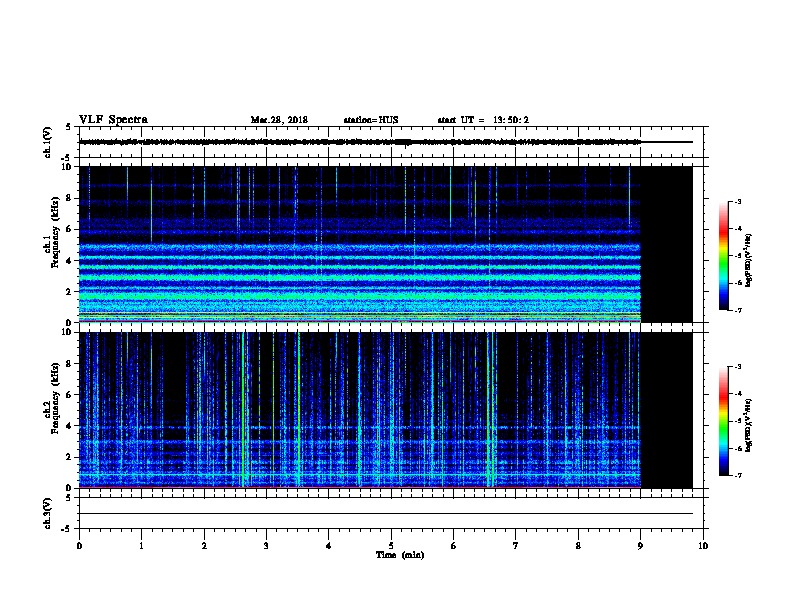Screen dimensions: 792x612
Task: Click the flat ch.3 voltage trace line
Action: click(386, 514)
